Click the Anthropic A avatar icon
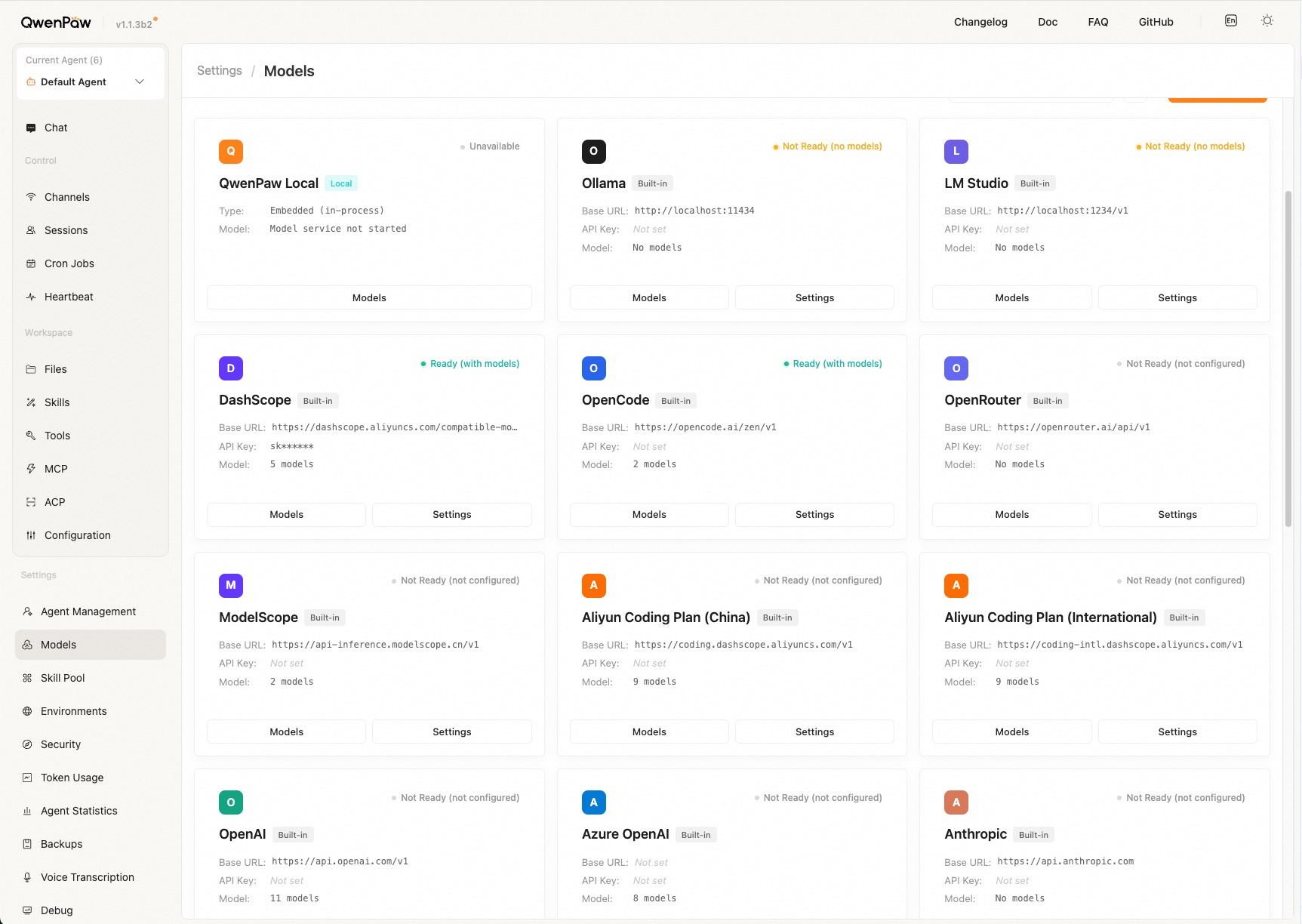The image size is (1302, 924). pyautogui.click(x=956, y=802)
